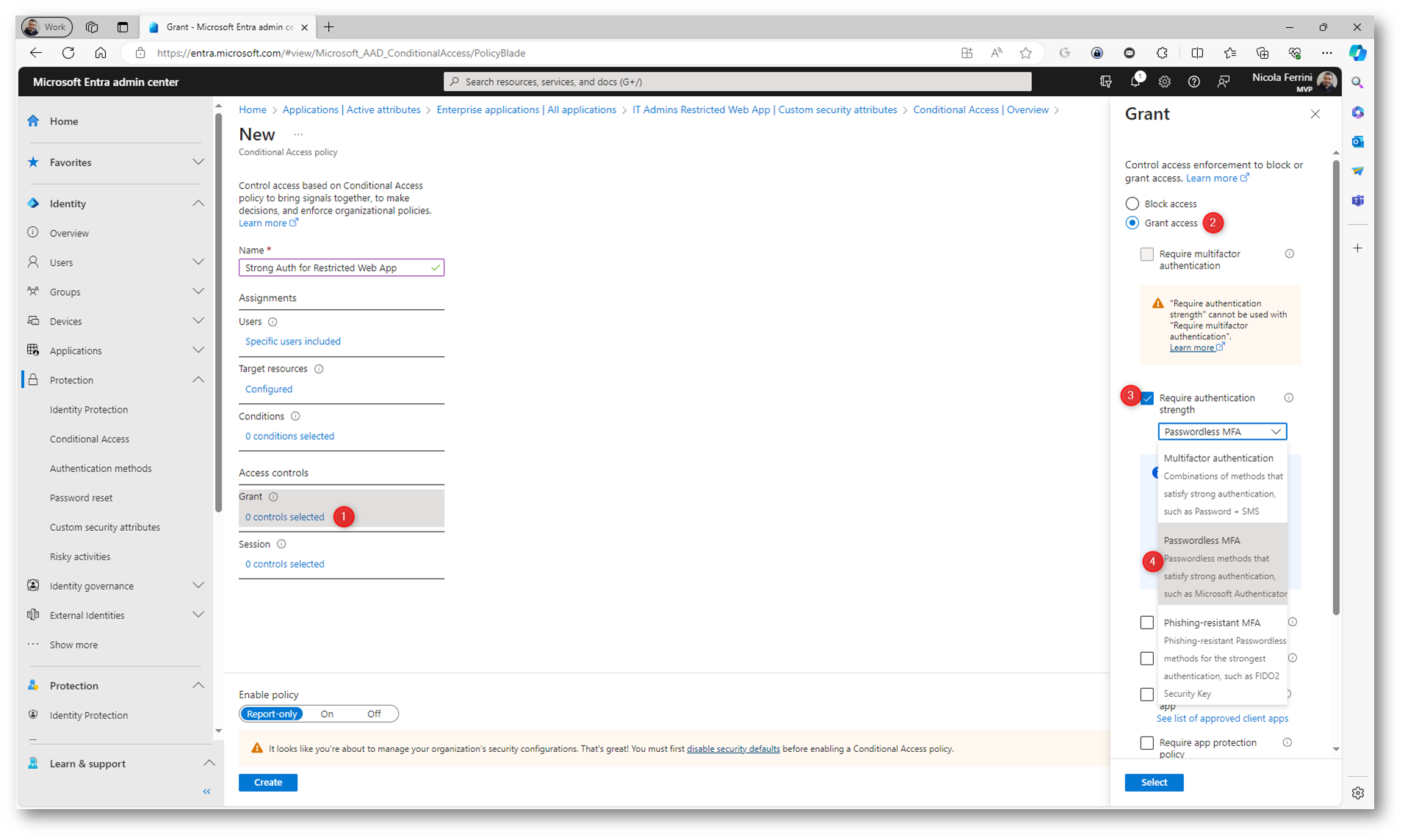Open Edge sidebar settings gear
Viewport: 1405px width, 840px height.
click(1357, 793)
